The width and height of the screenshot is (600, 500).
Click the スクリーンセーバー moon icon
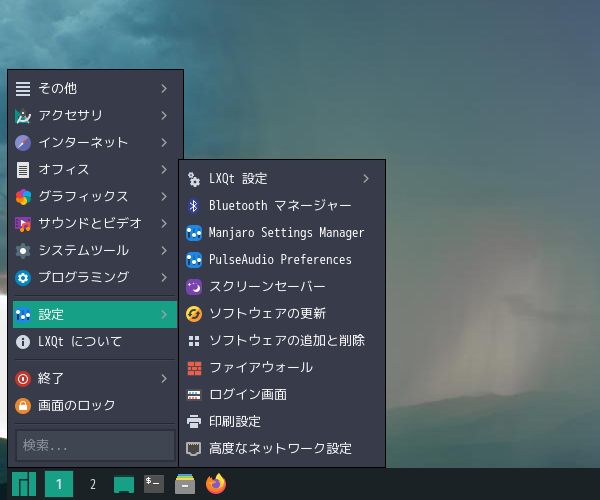click(x=194, y=287)
